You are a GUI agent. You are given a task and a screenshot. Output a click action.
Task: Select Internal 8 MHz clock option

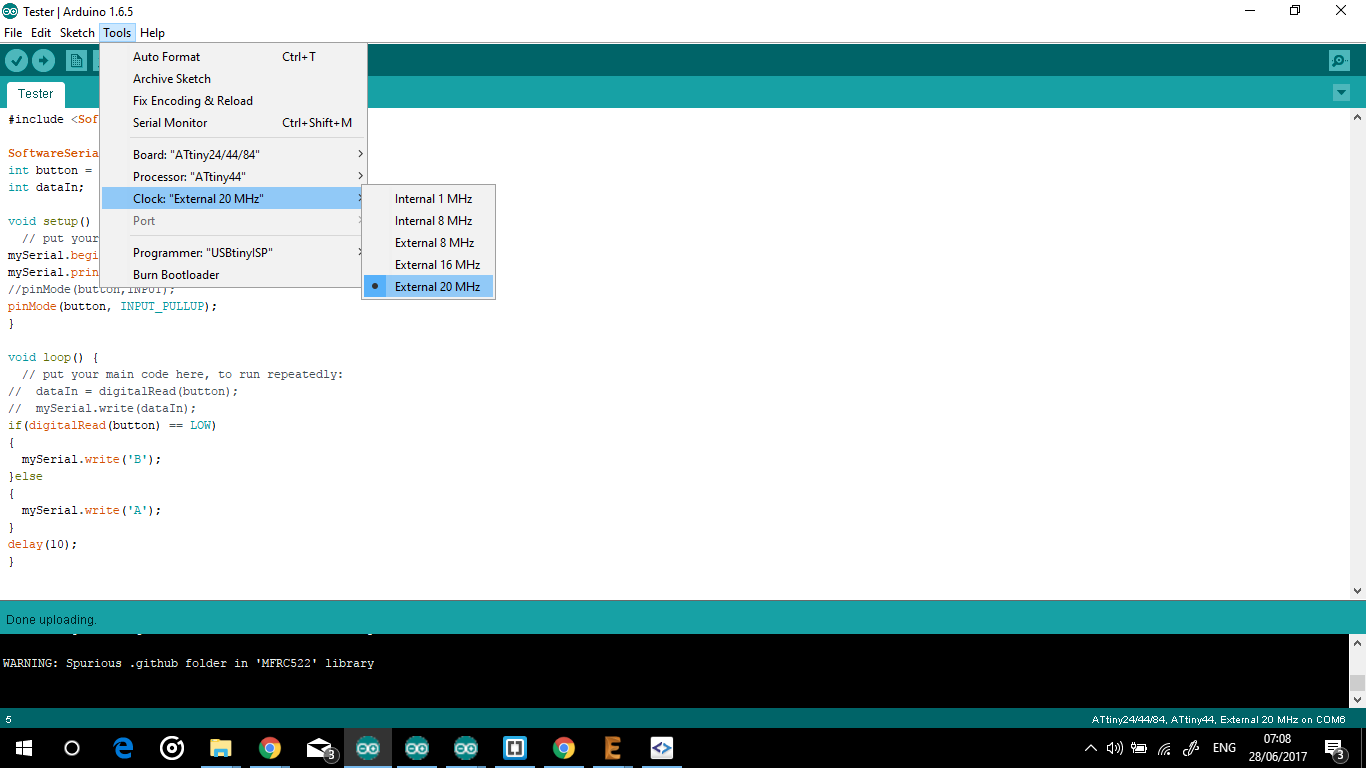tap(428, 221)
